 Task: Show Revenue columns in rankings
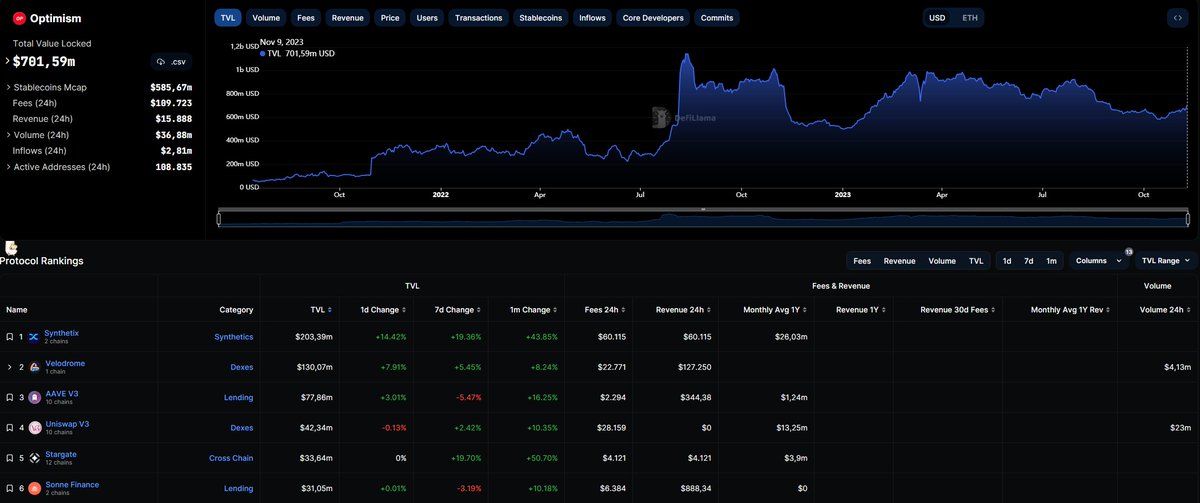click(899, 261)
